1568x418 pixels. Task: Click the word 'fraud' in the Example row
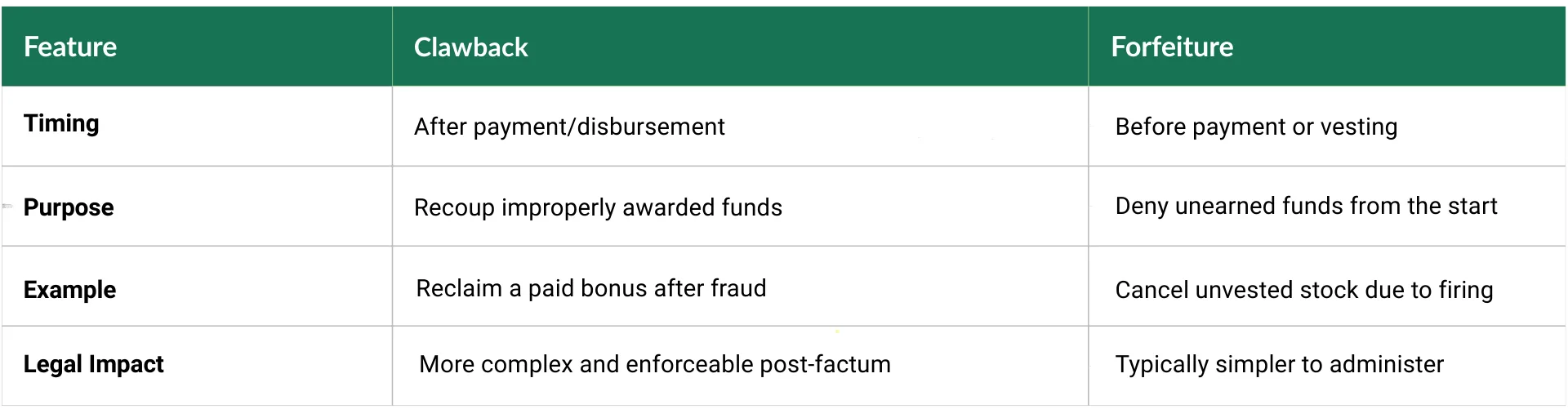738,288
